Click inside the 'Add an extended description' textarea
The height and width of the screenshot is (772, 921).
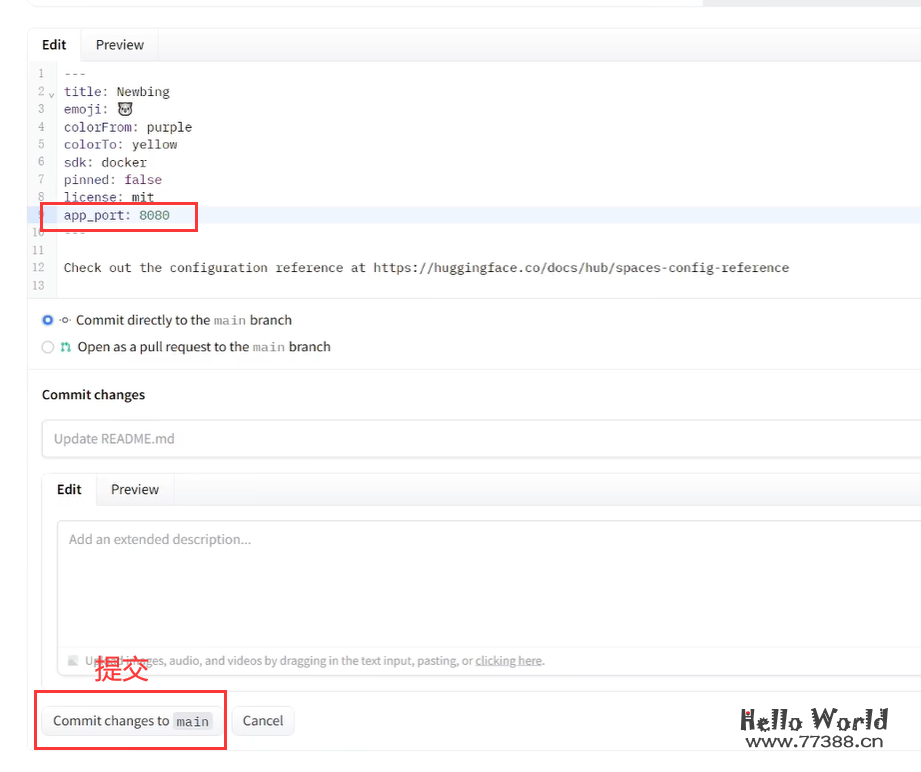click(x=480, y=580)
